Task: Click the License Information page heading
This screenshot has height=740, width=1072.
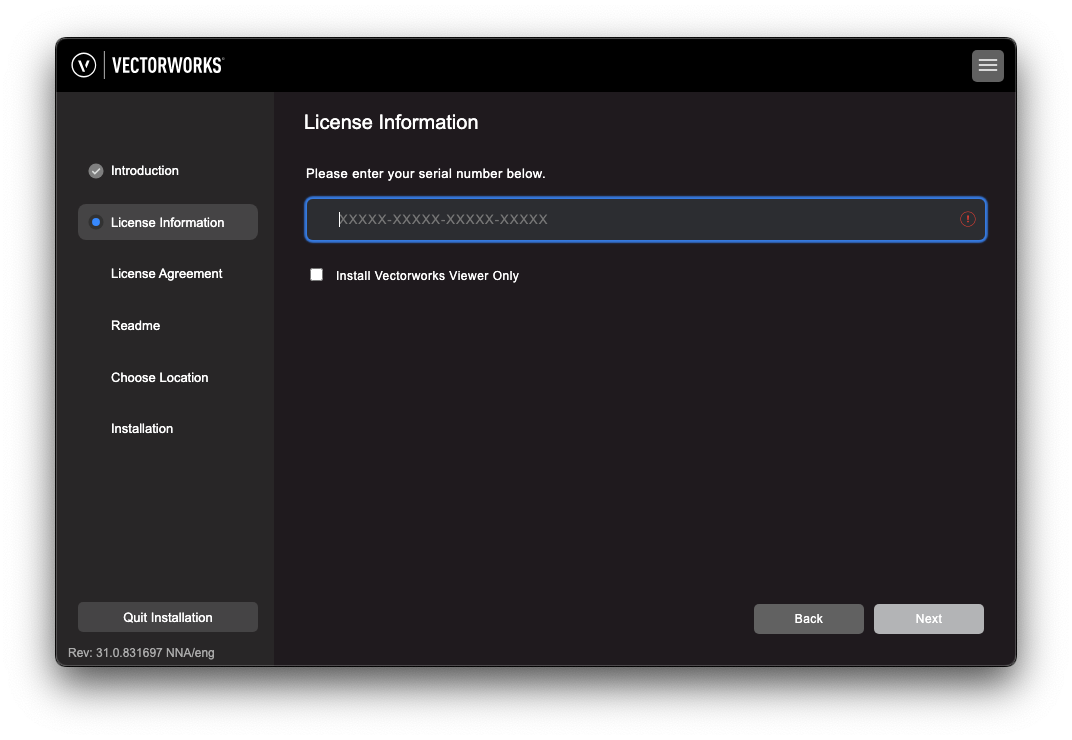Action: coord(391,122)
